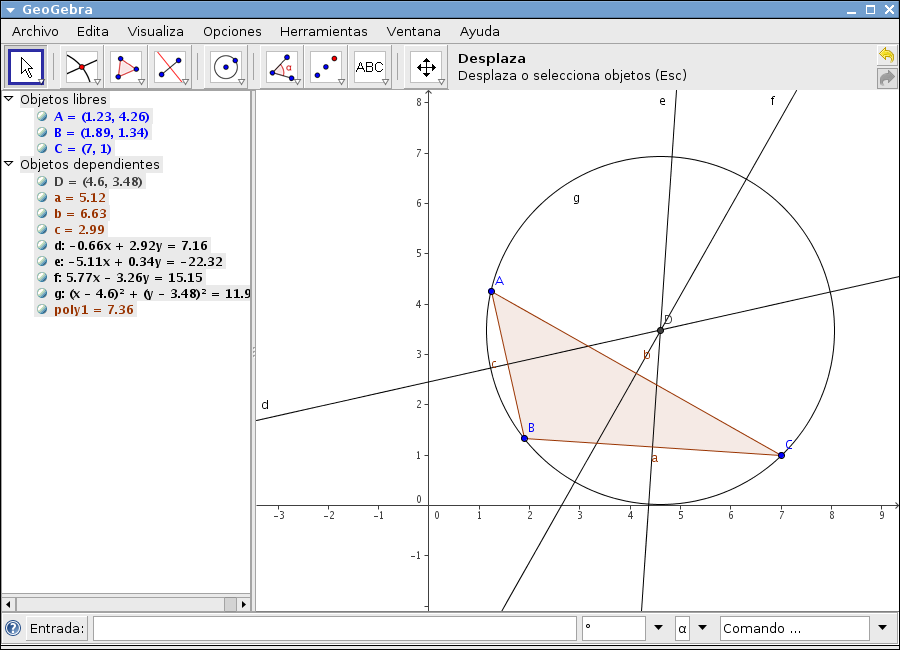
Task: Activate the Angle measurement tool
Action: (x=281, y=66)
